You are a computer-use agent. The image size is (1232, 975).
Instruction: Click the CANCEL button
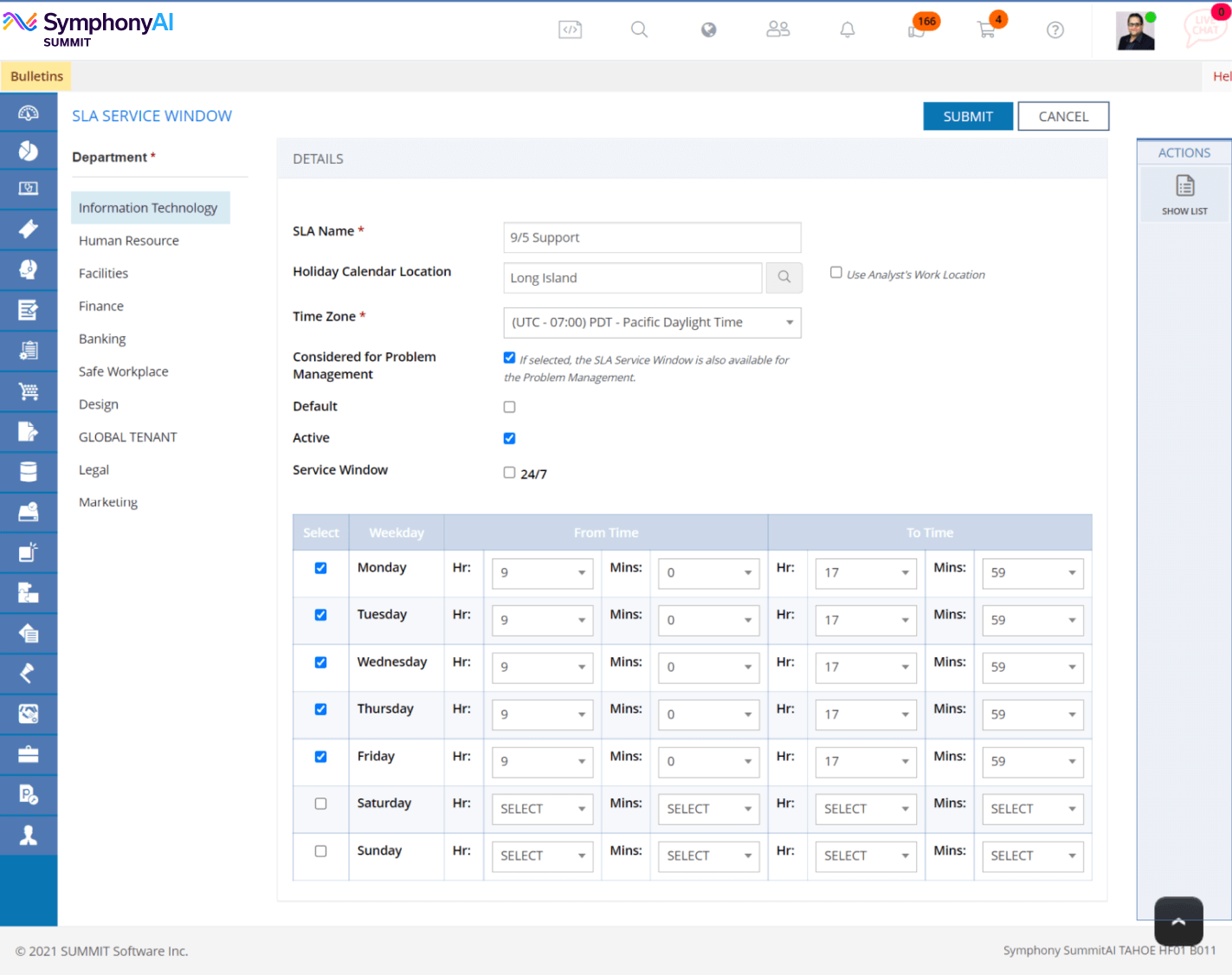click(x=1063, y=116)
